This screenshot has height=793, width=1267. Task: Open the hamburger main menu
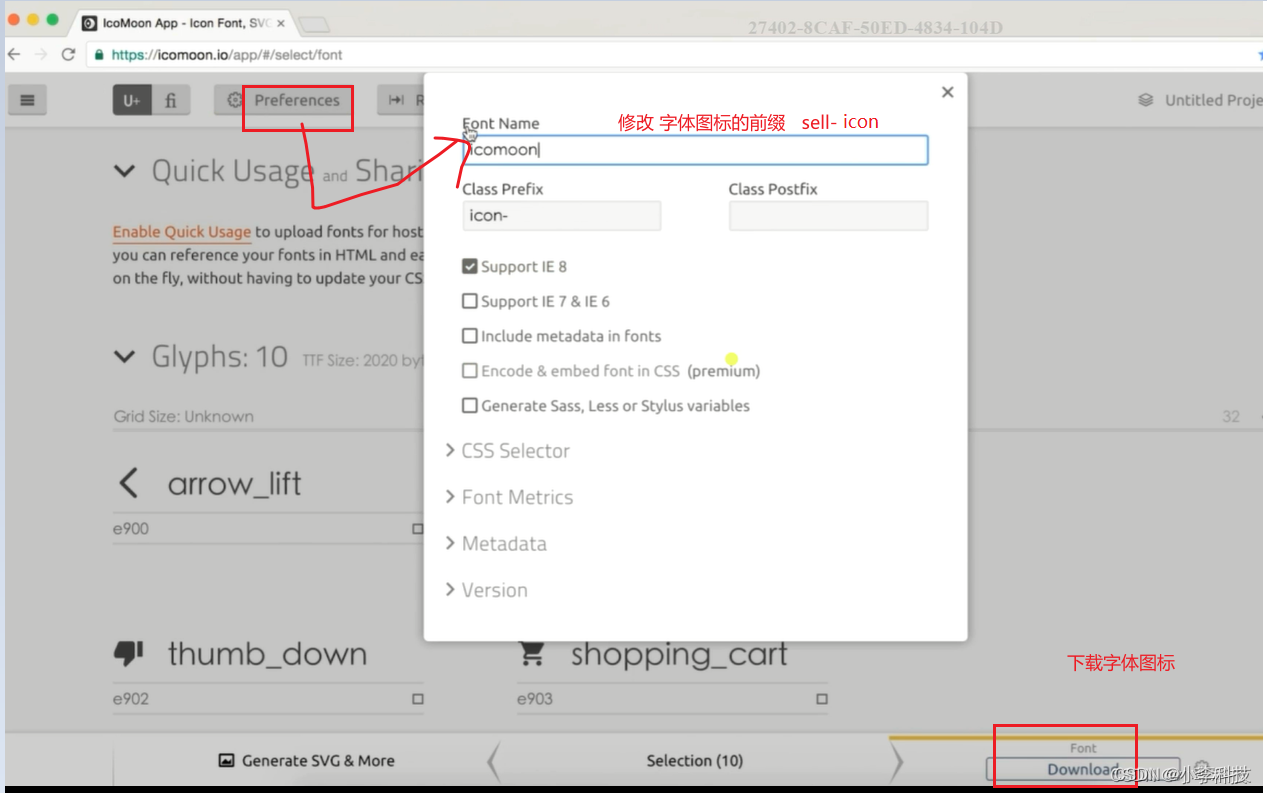click(x=27, y=100)
